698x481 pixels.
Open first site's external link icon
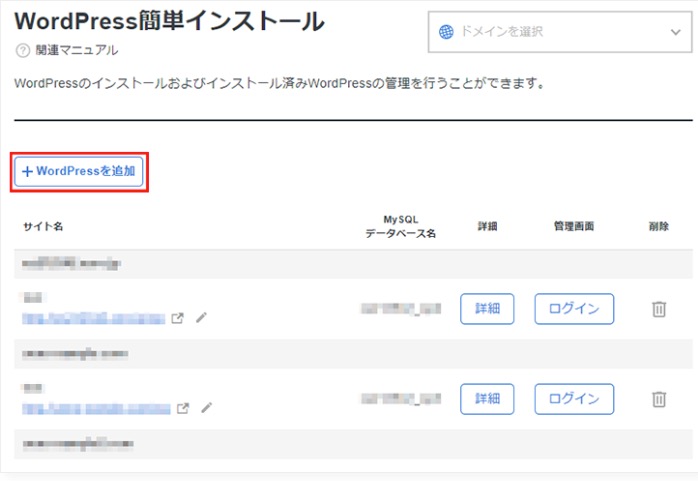[x=180, y=318]
